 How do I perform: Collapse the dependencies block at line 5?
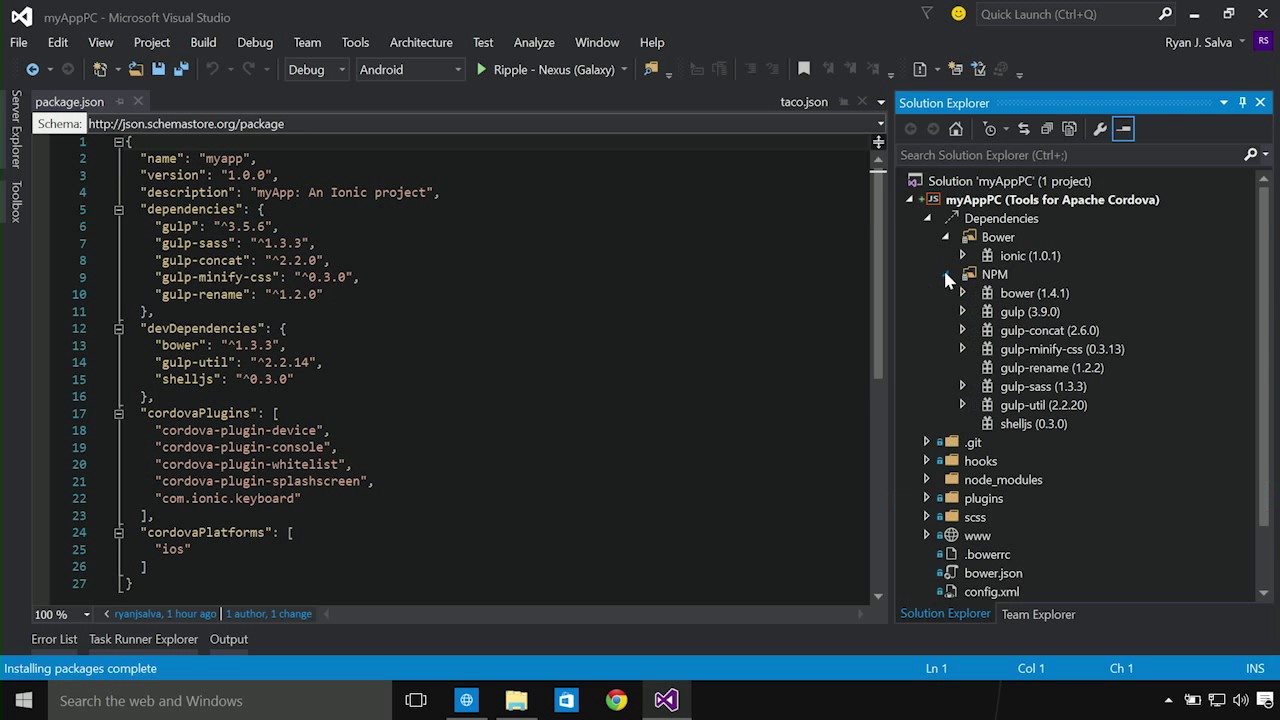click(x=118, y=209)
